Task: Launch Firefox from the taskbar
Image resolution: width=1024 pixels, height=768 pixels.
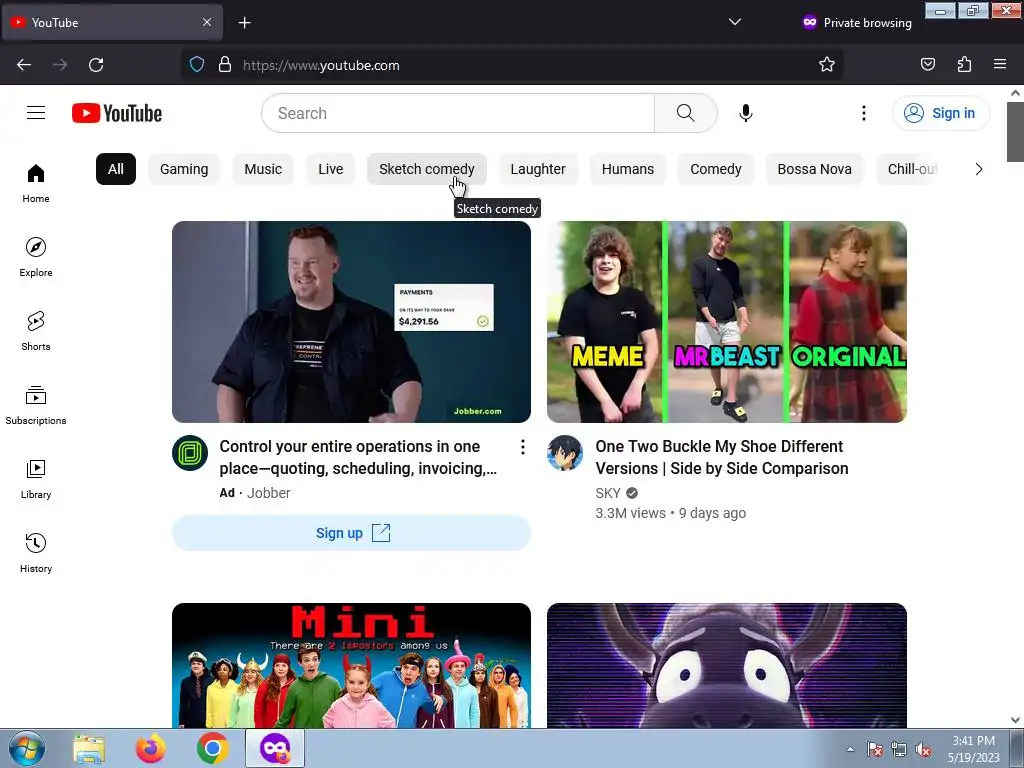Action: [151, 748]
